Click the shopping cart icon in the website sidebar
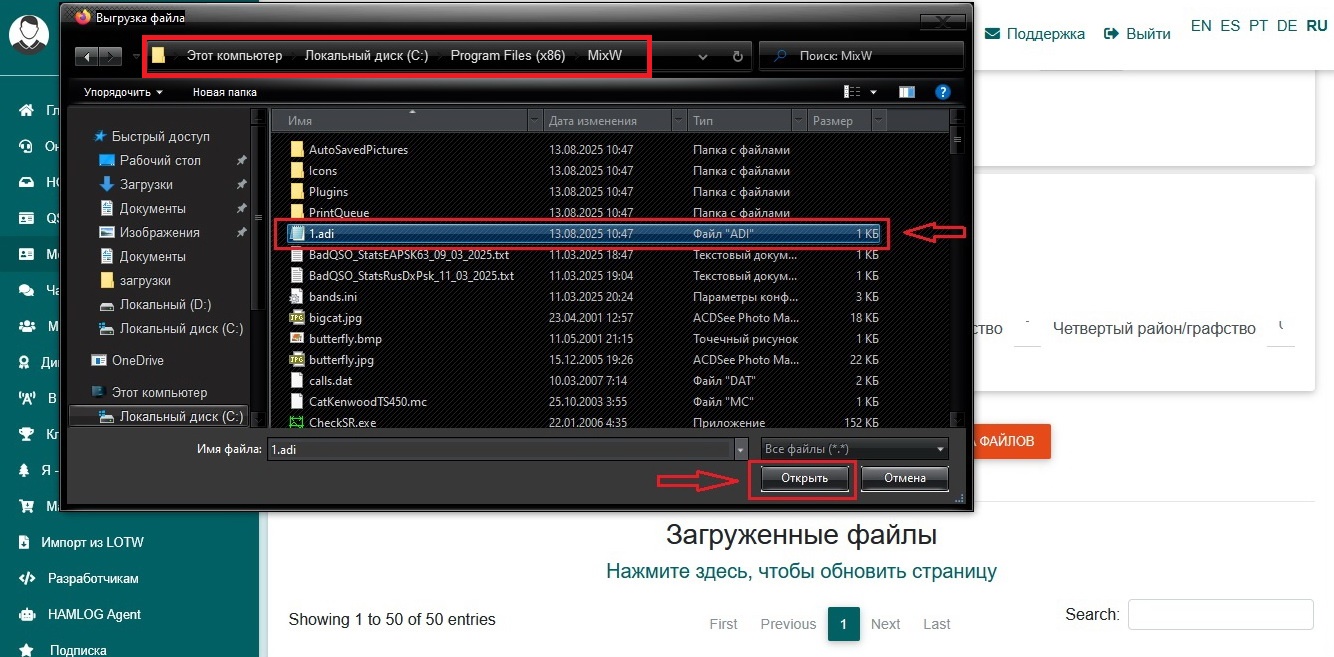Viewport: 1334px width, 657px height. tap(27, 506)
